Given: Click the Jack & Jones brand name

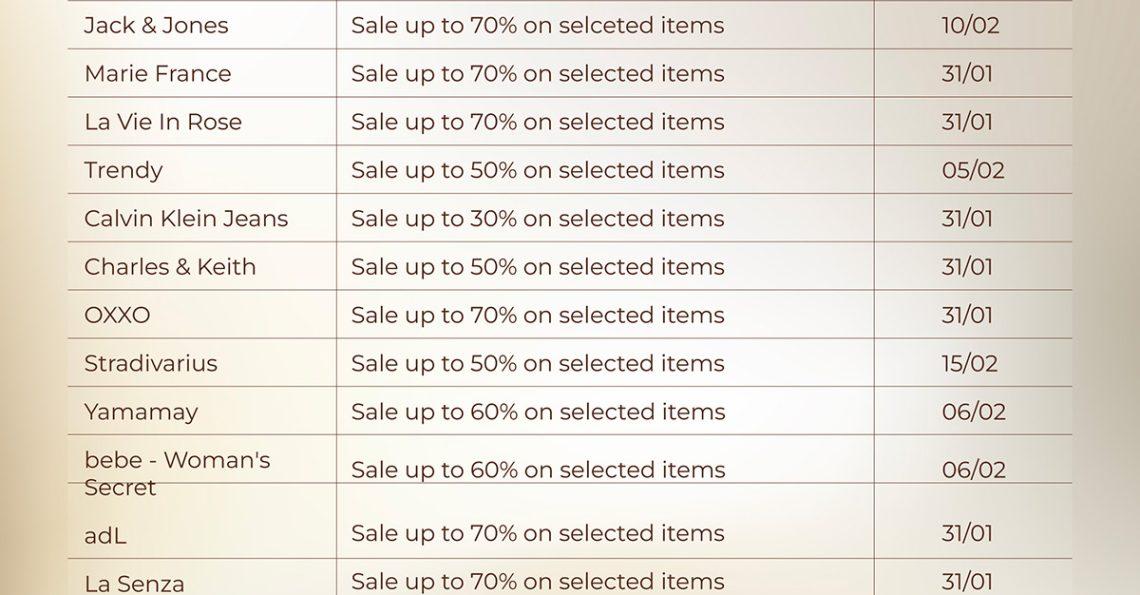Looking at the screenshot, I should tap(156, 25).
